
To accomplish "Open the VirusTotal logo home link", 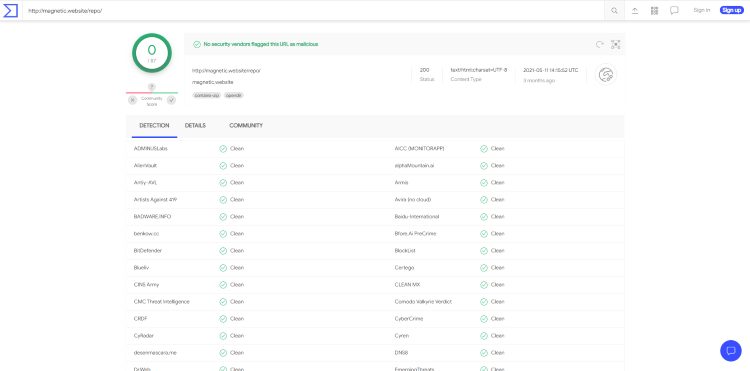I will (11, 10).
